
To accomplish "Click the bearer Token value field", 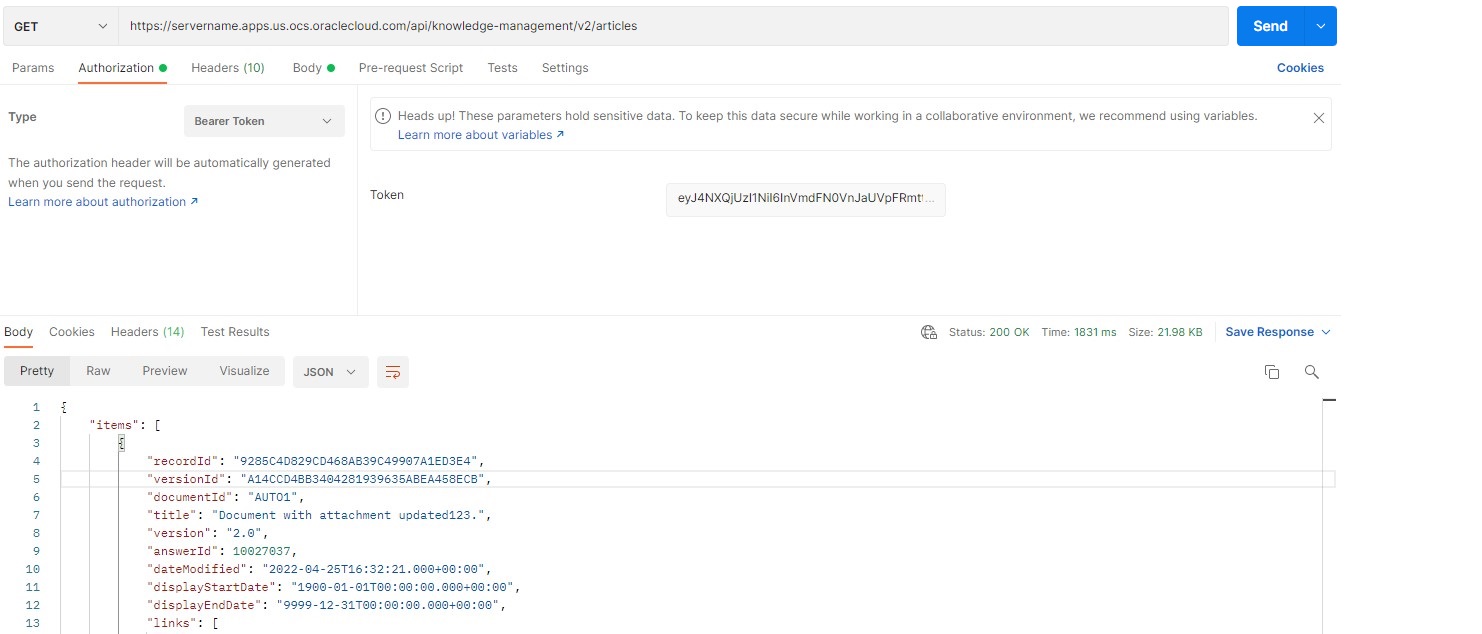I will pyautogui.click(x=805, y=199).
